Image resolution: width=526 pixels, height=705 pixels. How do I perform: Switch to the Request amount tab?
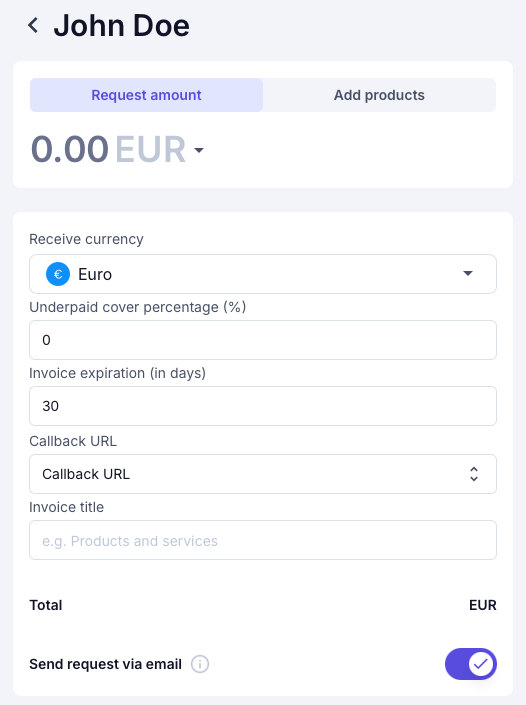coord(147,95)
